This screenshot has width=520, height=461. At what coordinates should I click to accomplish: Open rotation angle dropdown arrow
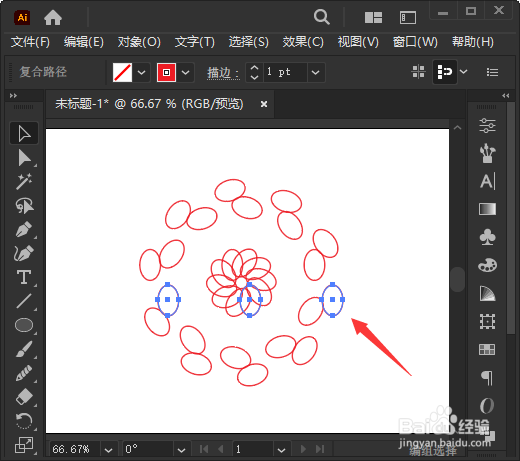click(x=181, y=450)
